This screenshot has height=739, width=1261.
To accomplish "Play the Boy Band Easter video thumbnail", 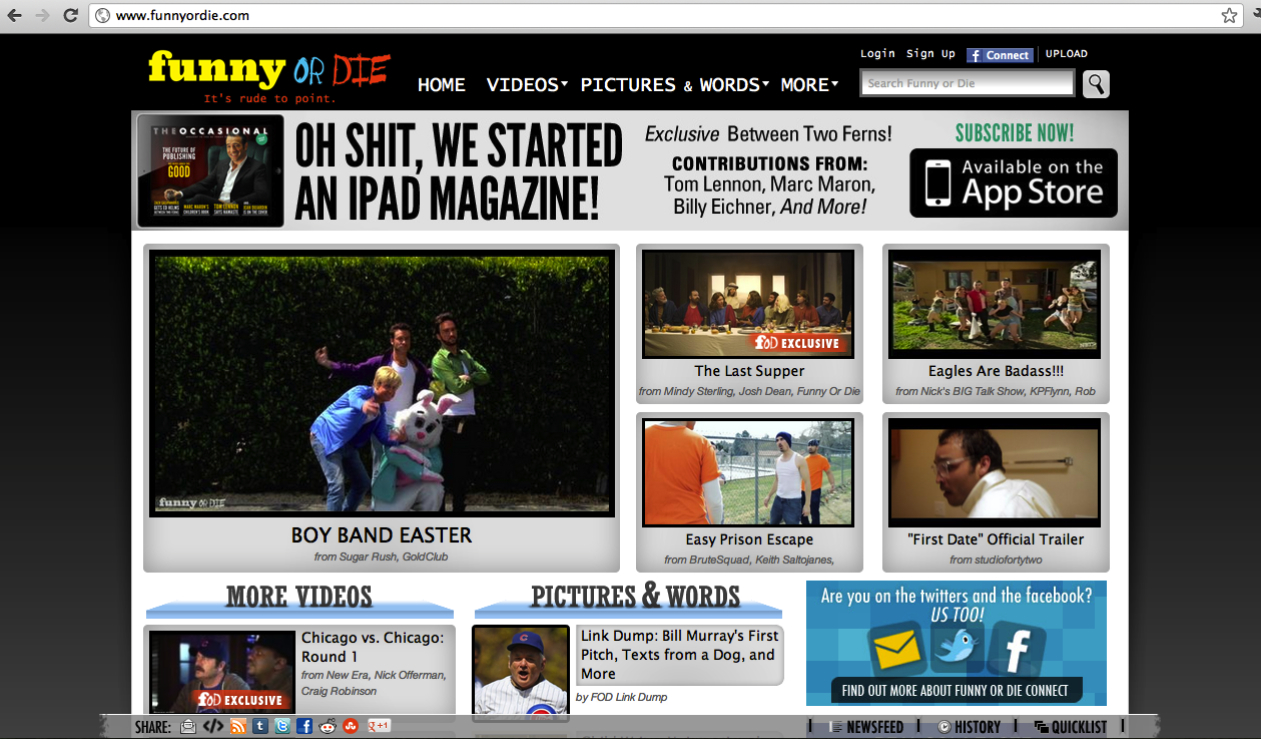I will 382,383.
